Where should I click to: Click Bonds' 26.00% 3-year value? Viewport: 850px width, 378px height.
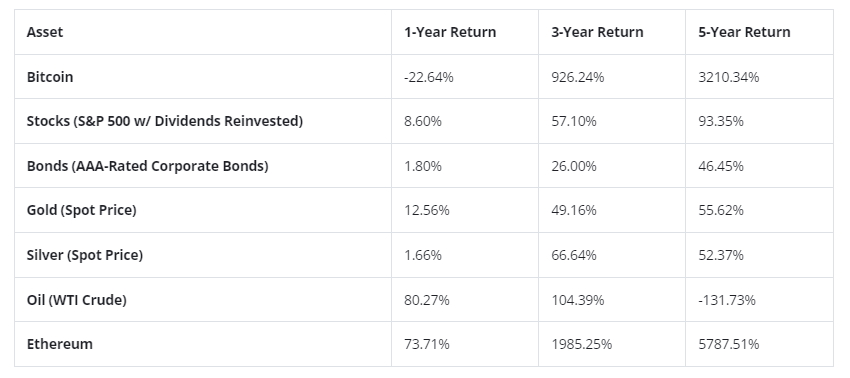coord(574,166)
